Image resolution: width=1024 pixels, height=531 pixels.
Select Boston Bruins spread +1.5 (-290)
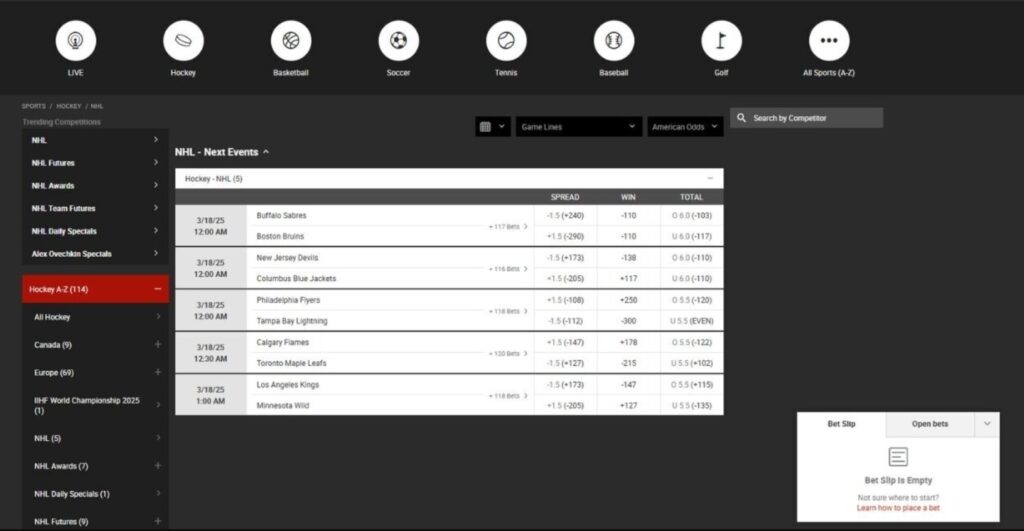click(x=566, y=236)
